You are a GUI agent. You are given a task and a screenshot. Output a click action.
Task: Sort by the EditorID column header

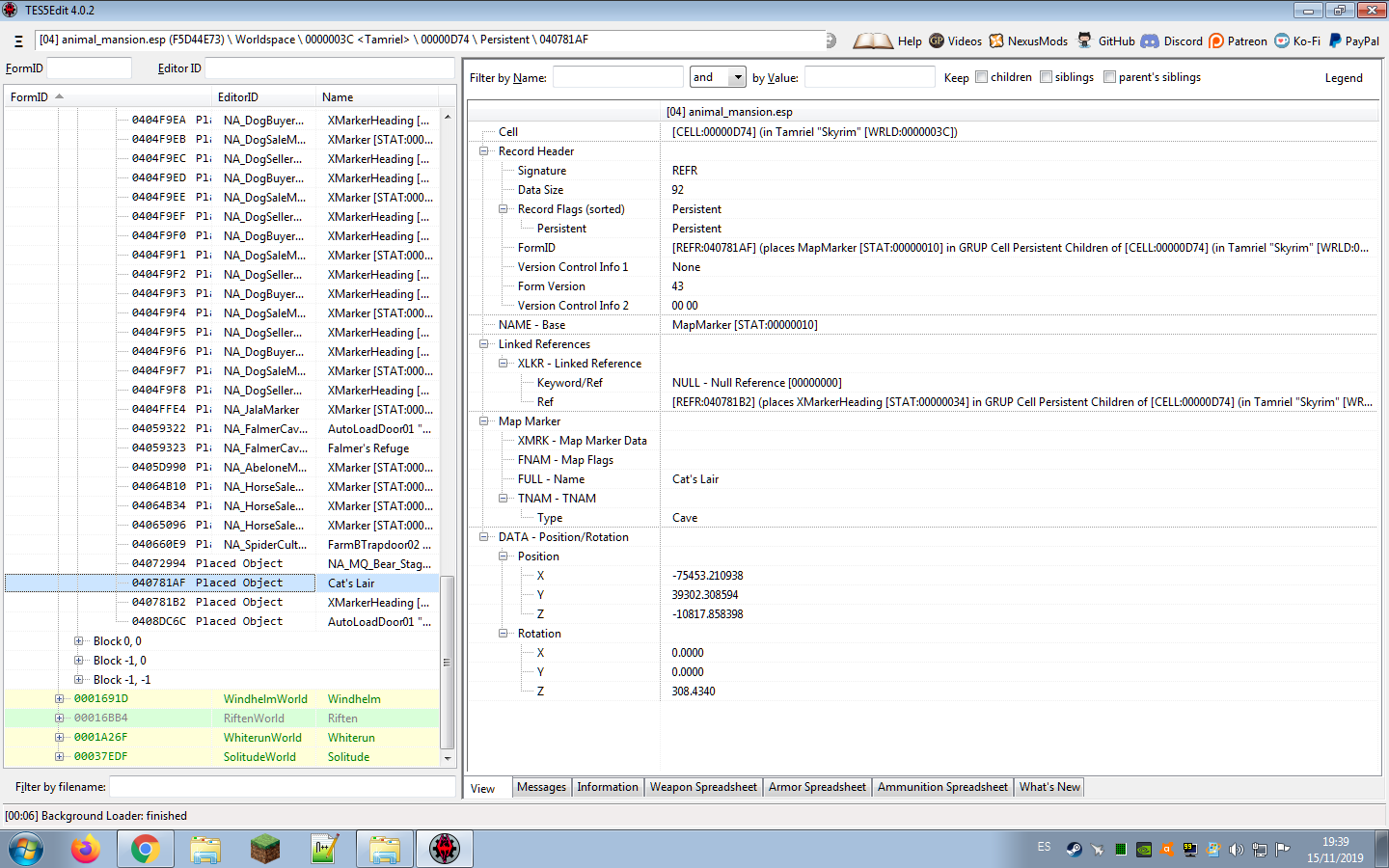(x=263, y=97)
